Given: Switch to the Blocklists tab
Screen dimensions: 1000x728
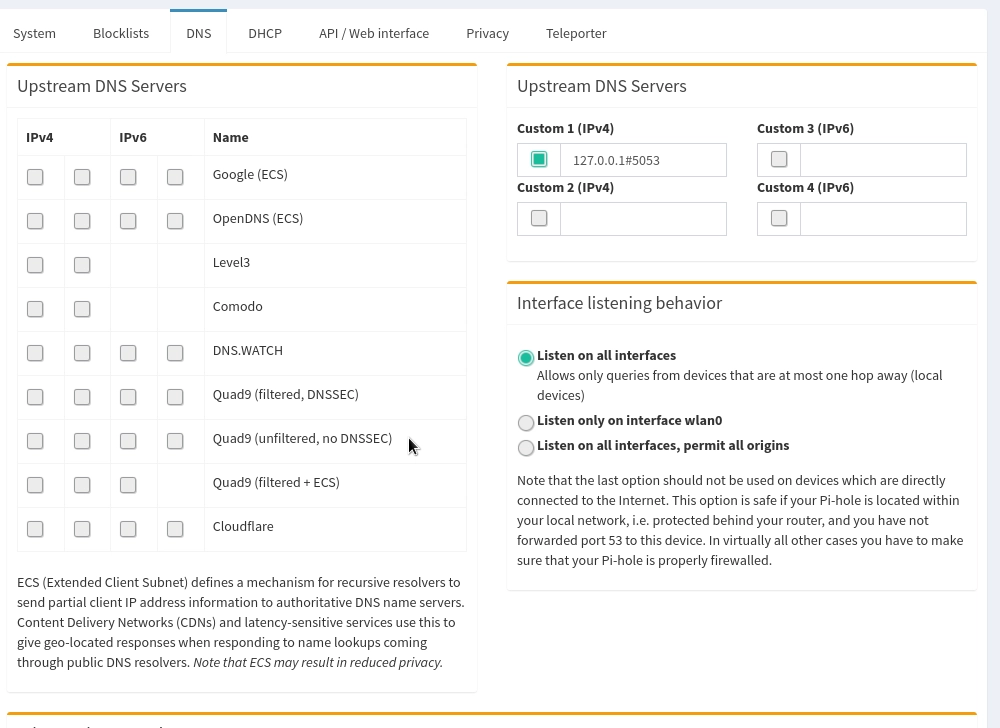Looking at the screenshot, I should click(x=120, y=33).
